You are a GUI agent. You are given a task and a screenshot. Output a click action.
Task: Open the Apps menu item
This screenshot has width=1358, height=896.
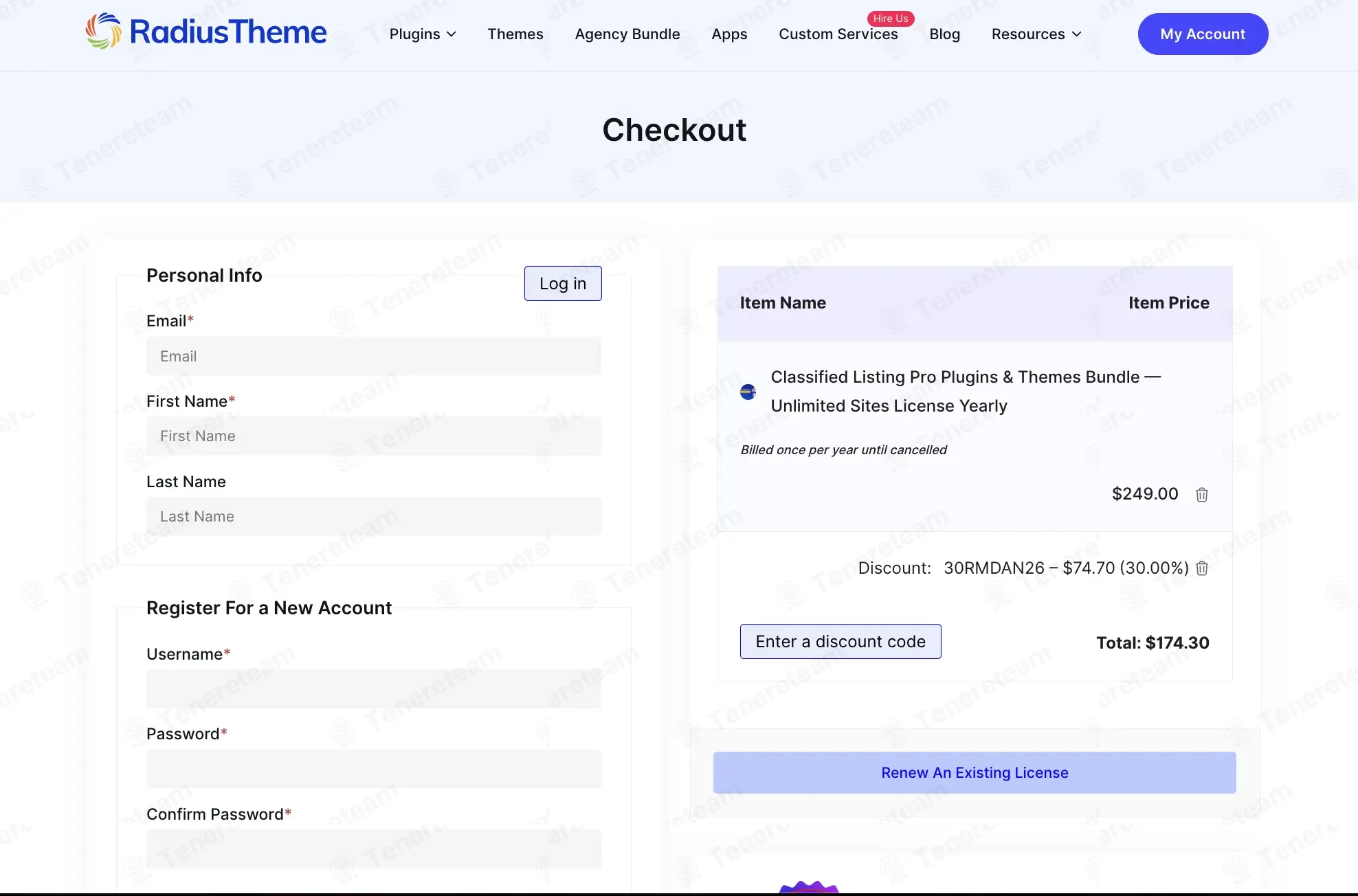pos(729,34)
